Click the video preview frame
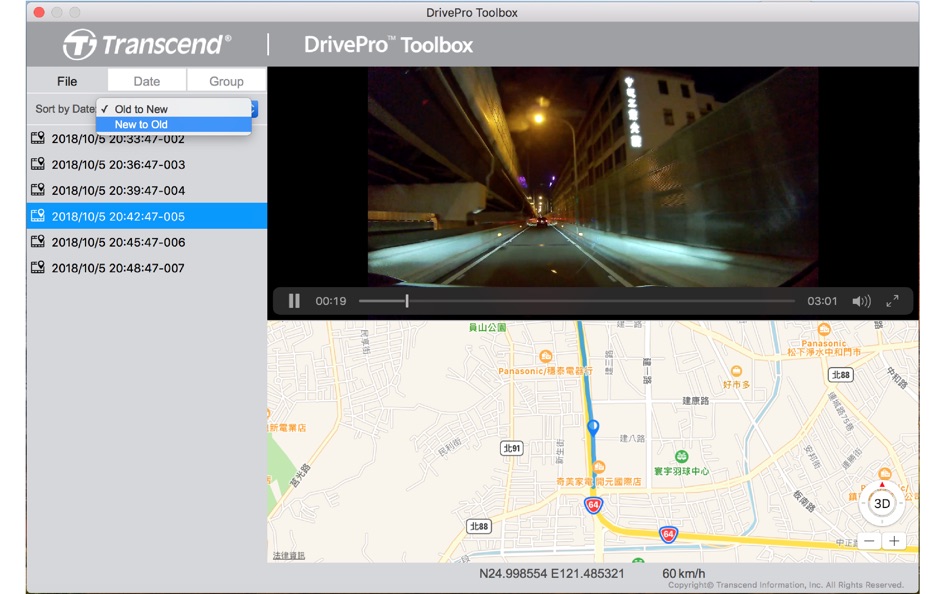The width and height of the screenshot is (950, 594). (x=593, y=176)
